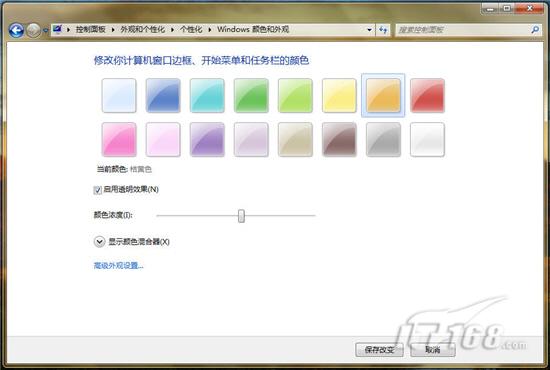Choose the purple color swatch
550x370 pixels.
click(207, 139)
